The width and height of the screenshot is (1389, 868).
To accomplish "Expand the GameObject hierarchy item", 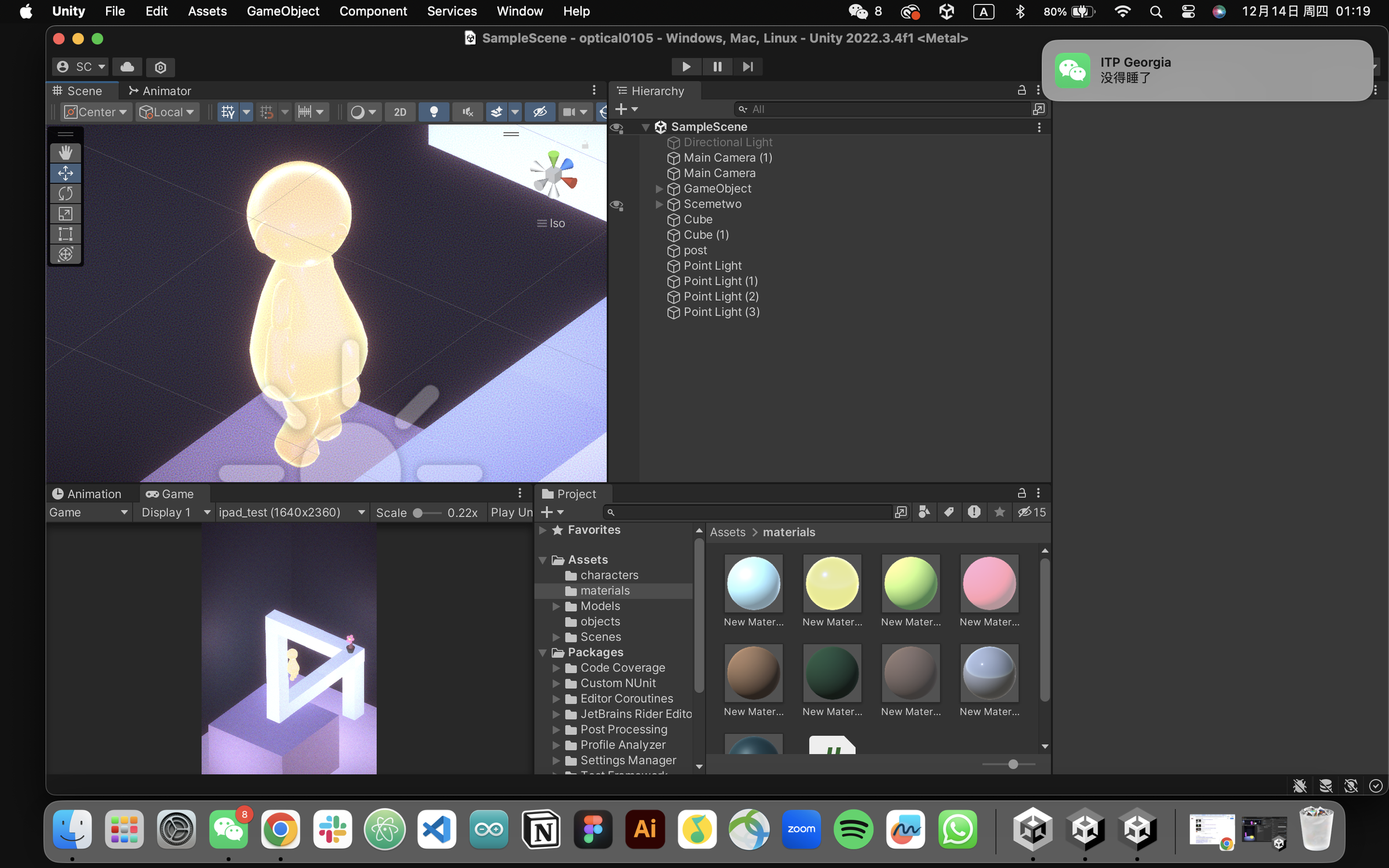I will click(659, 189).
